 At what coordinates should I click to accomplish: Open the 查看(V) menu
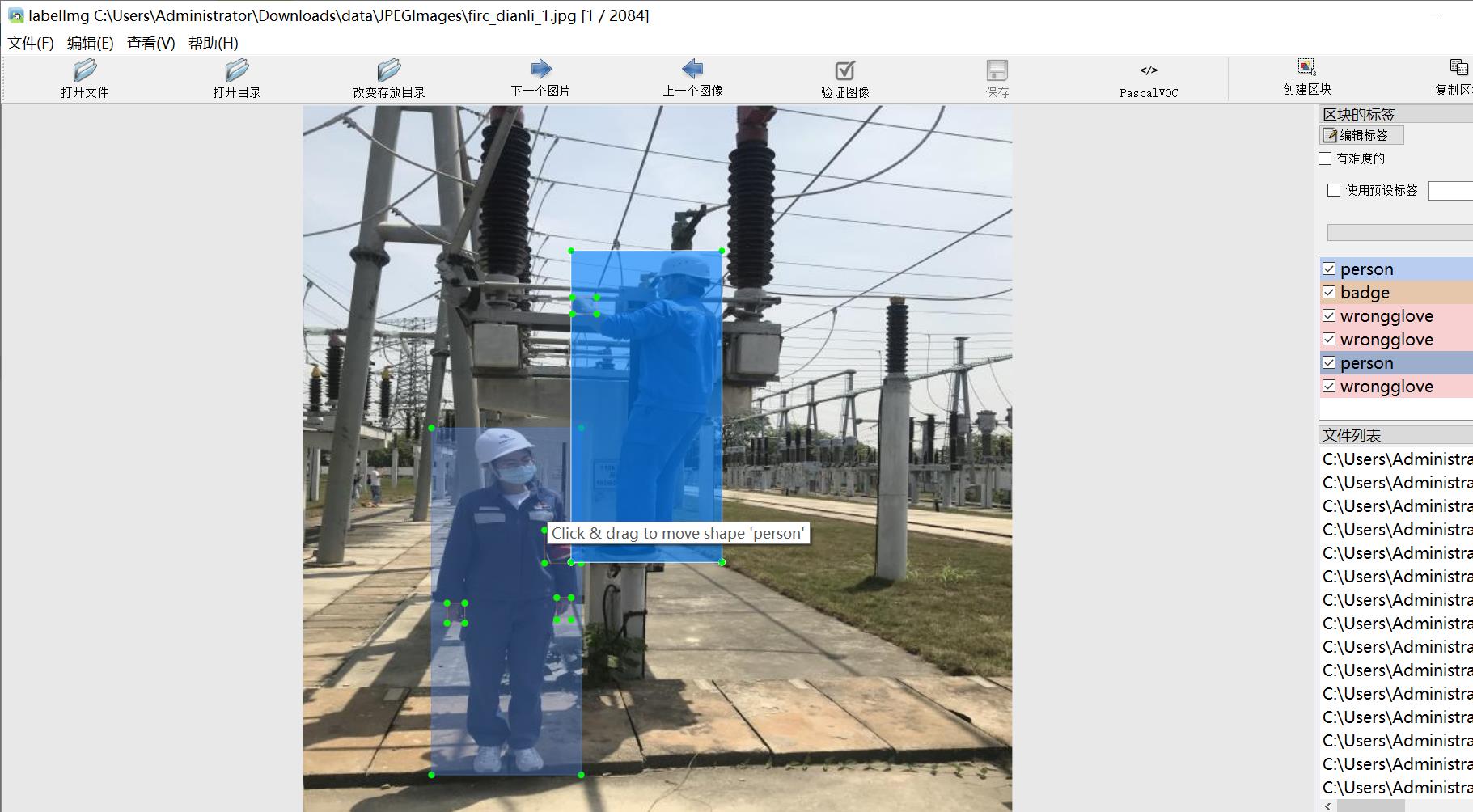[150, 43]
